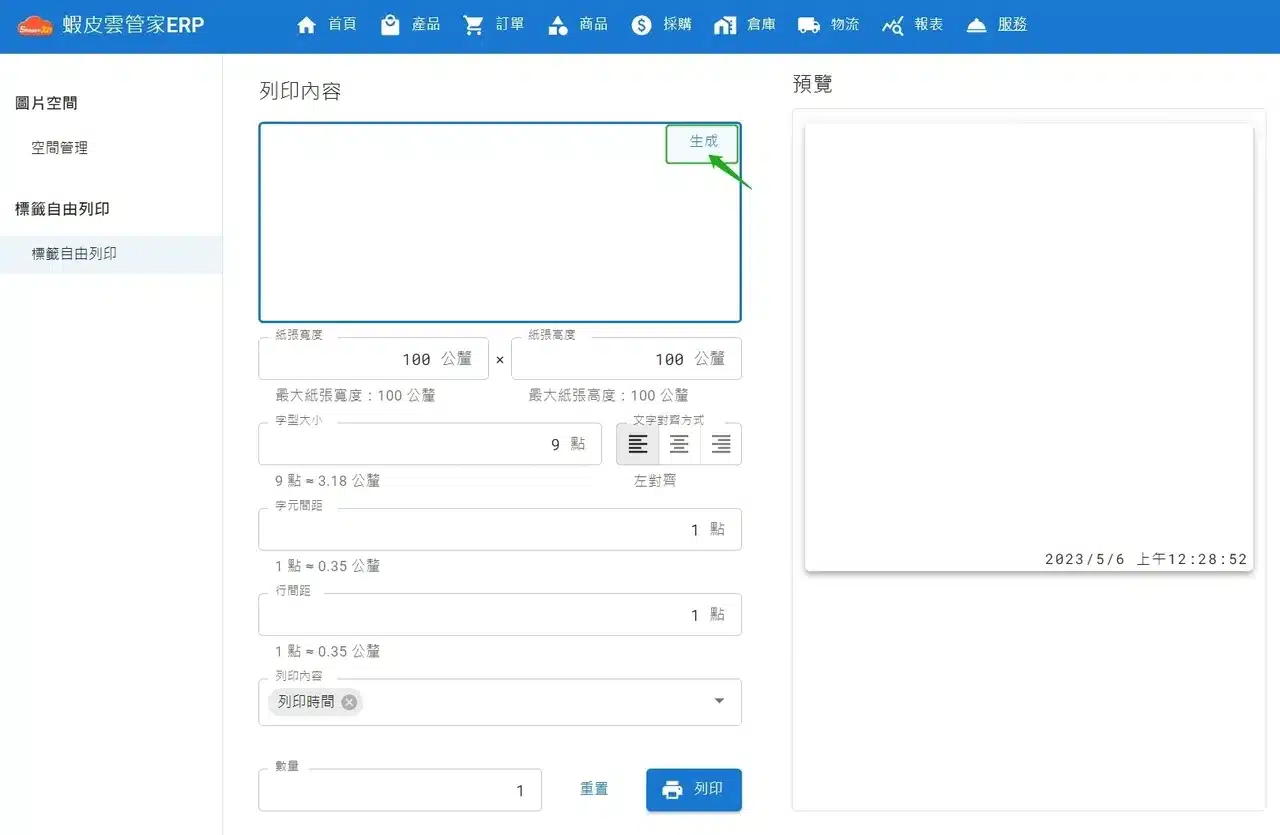Click the 預覽 heading

pyautogui.click(x=812, y=84)
